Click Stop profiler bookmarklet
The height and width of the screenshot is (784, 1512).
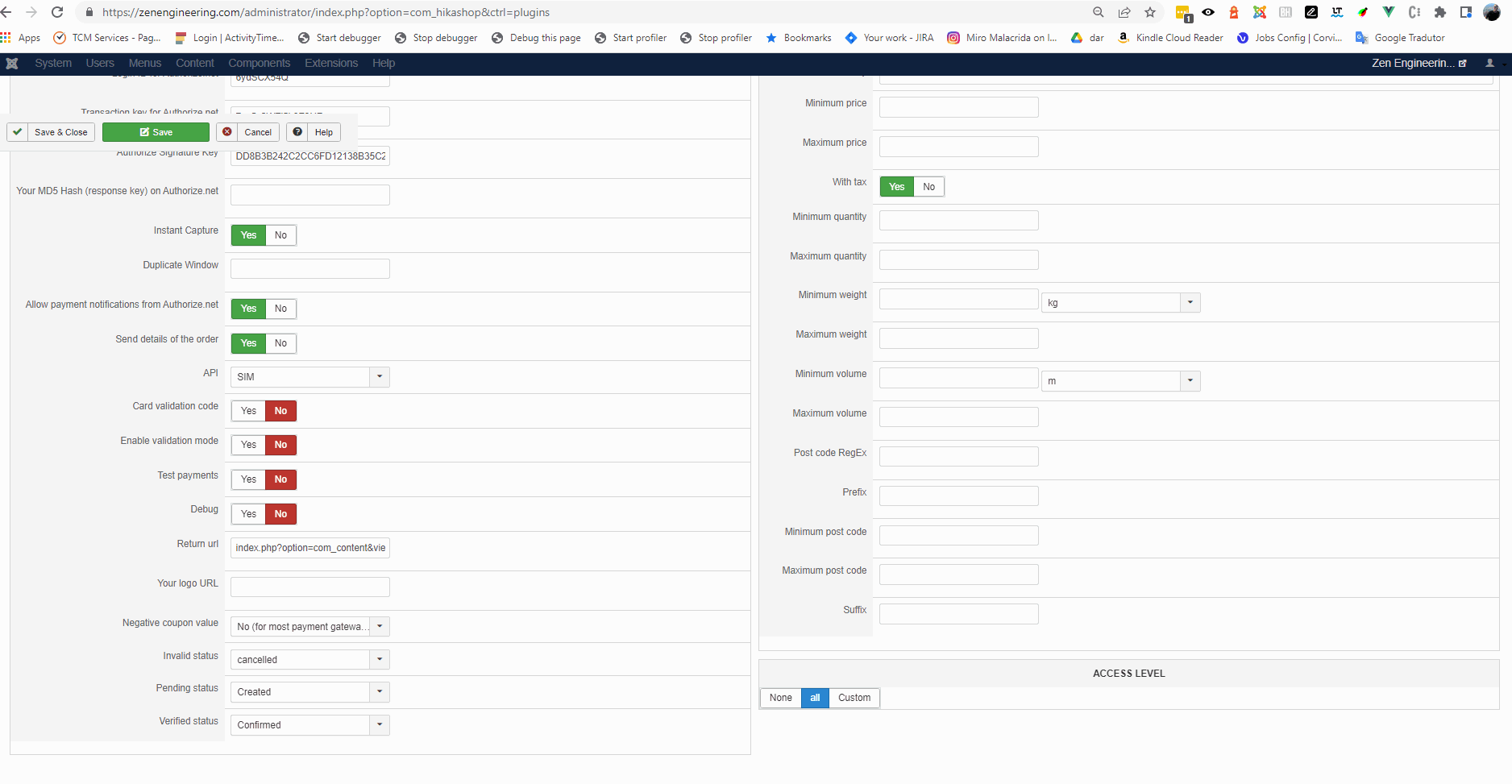tap(717, 38)
